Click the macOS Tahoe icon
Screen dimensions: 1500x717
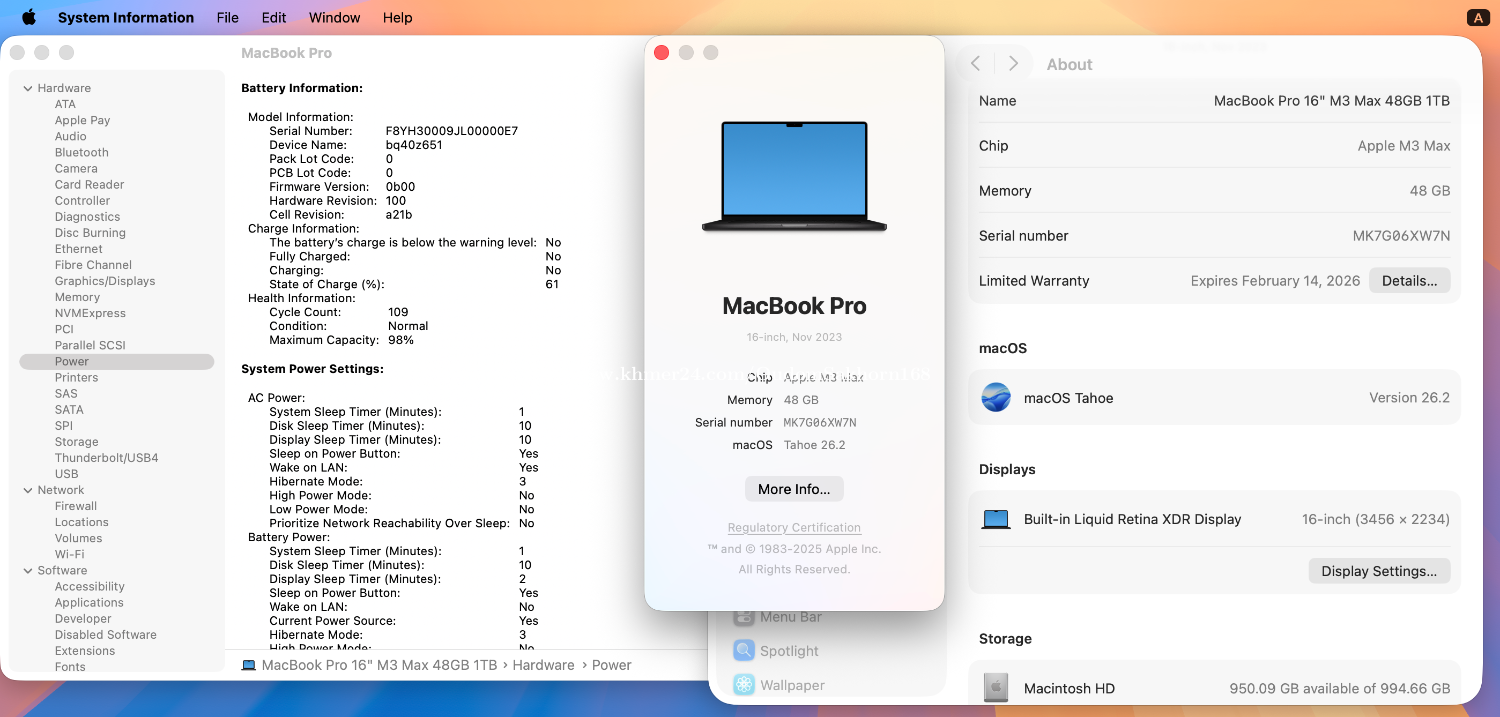point(996,398)
